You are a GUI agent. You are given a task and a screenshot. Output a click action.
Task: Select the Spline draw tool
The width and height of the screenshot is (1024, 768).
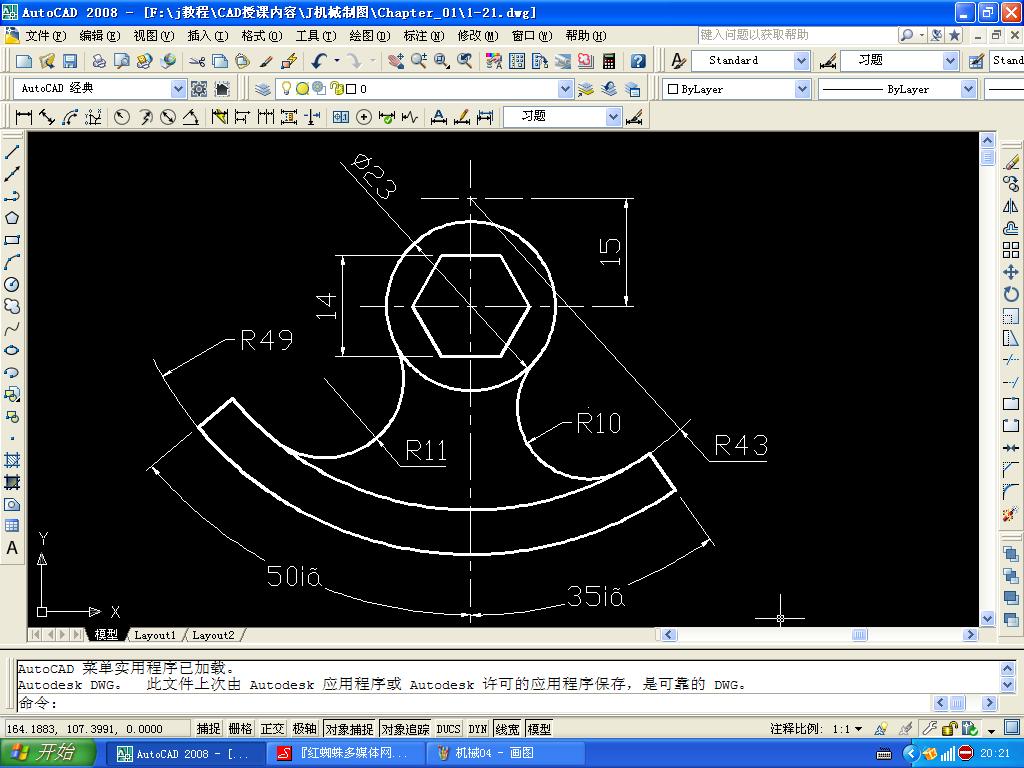[x=12, y=328]
